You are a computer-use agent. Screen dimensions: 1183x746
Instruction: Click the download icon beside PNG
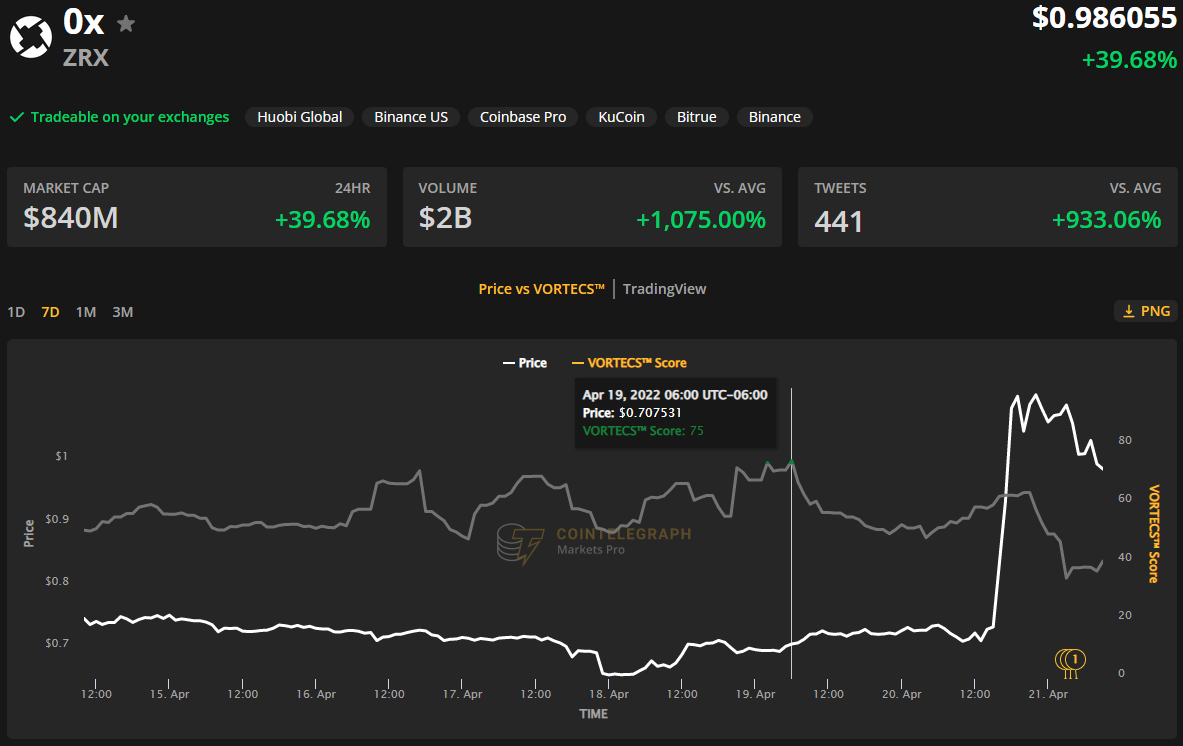pyautogui.click(x=1129, y=311)
